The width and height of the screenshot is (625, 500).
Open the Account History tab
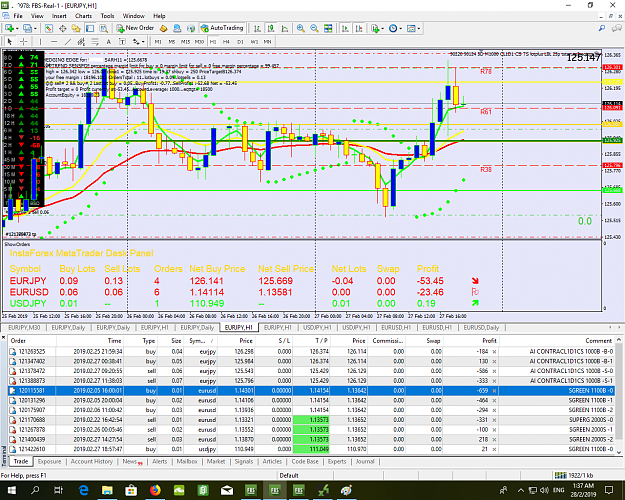(92, 461)
